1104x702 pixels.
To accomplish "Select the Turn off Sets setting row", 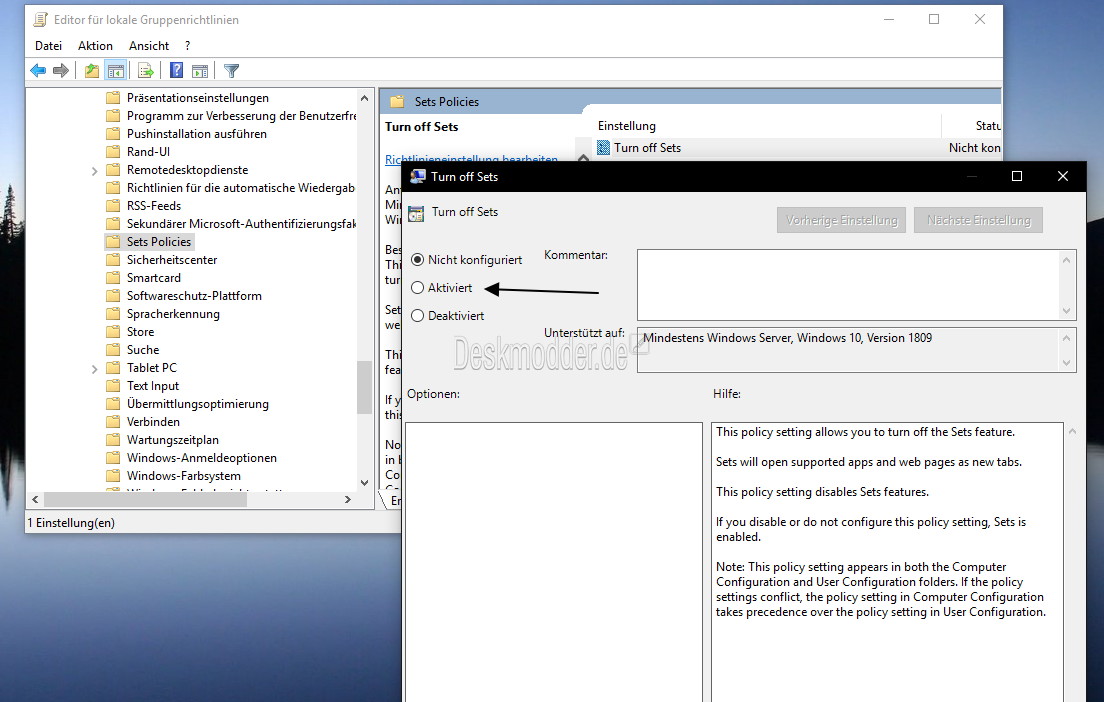I will point(798,148).
